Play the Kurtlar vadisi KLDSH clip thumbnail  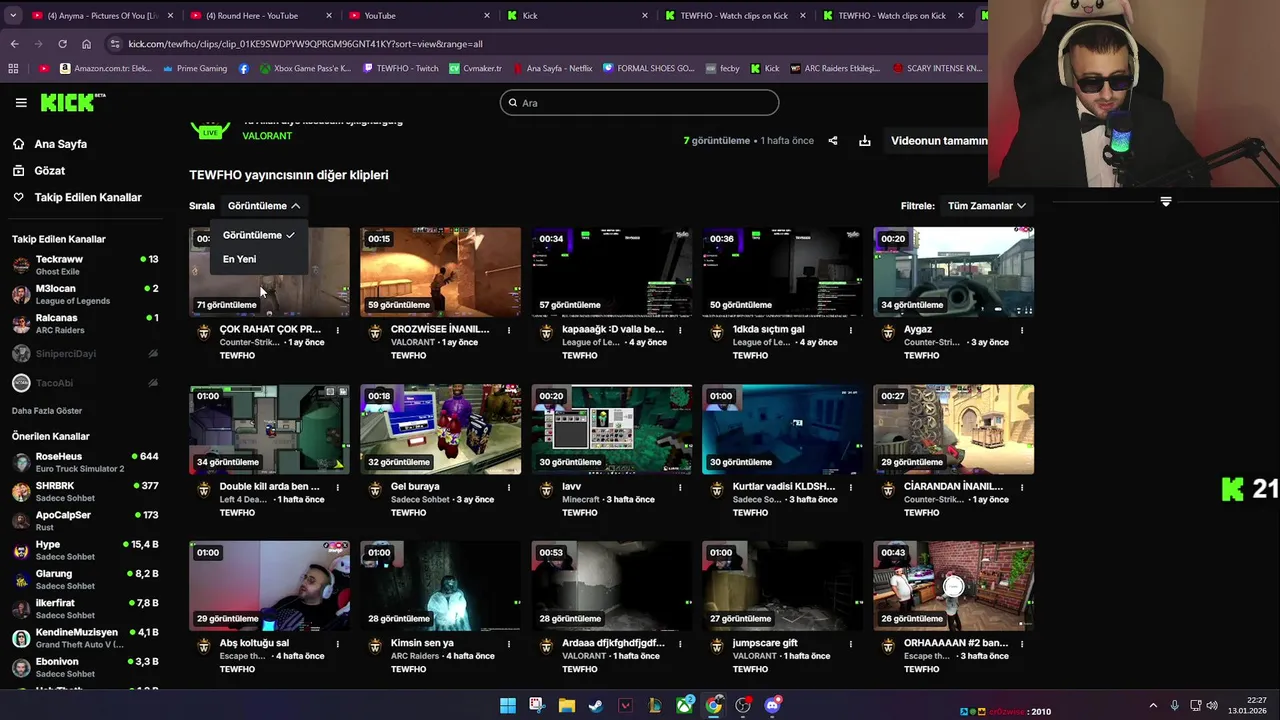(782, 429)
